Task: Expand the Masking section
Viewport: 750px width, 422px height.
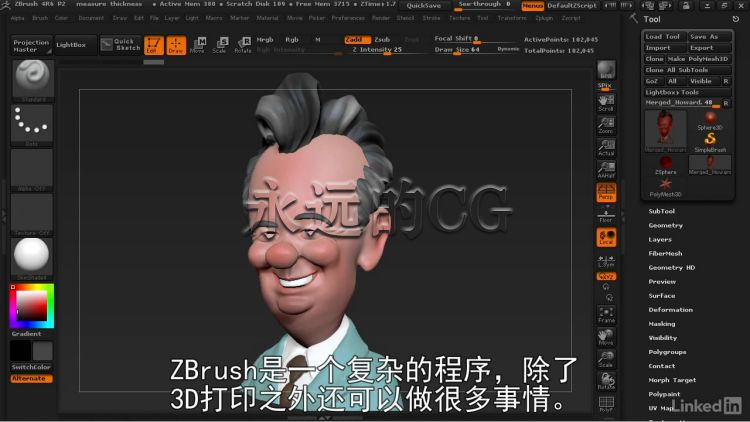Action: (x=662, y=324)
